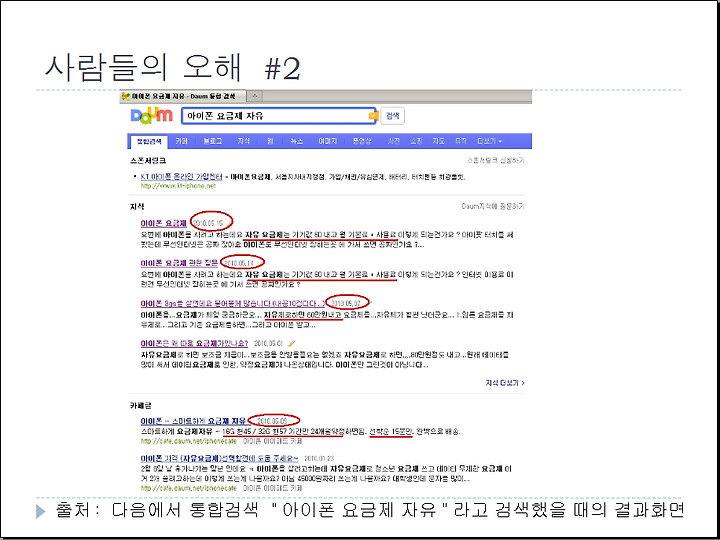The image size is (720, 540).
Task: Switch to the 사전 search tab
Action: (394, 141)
